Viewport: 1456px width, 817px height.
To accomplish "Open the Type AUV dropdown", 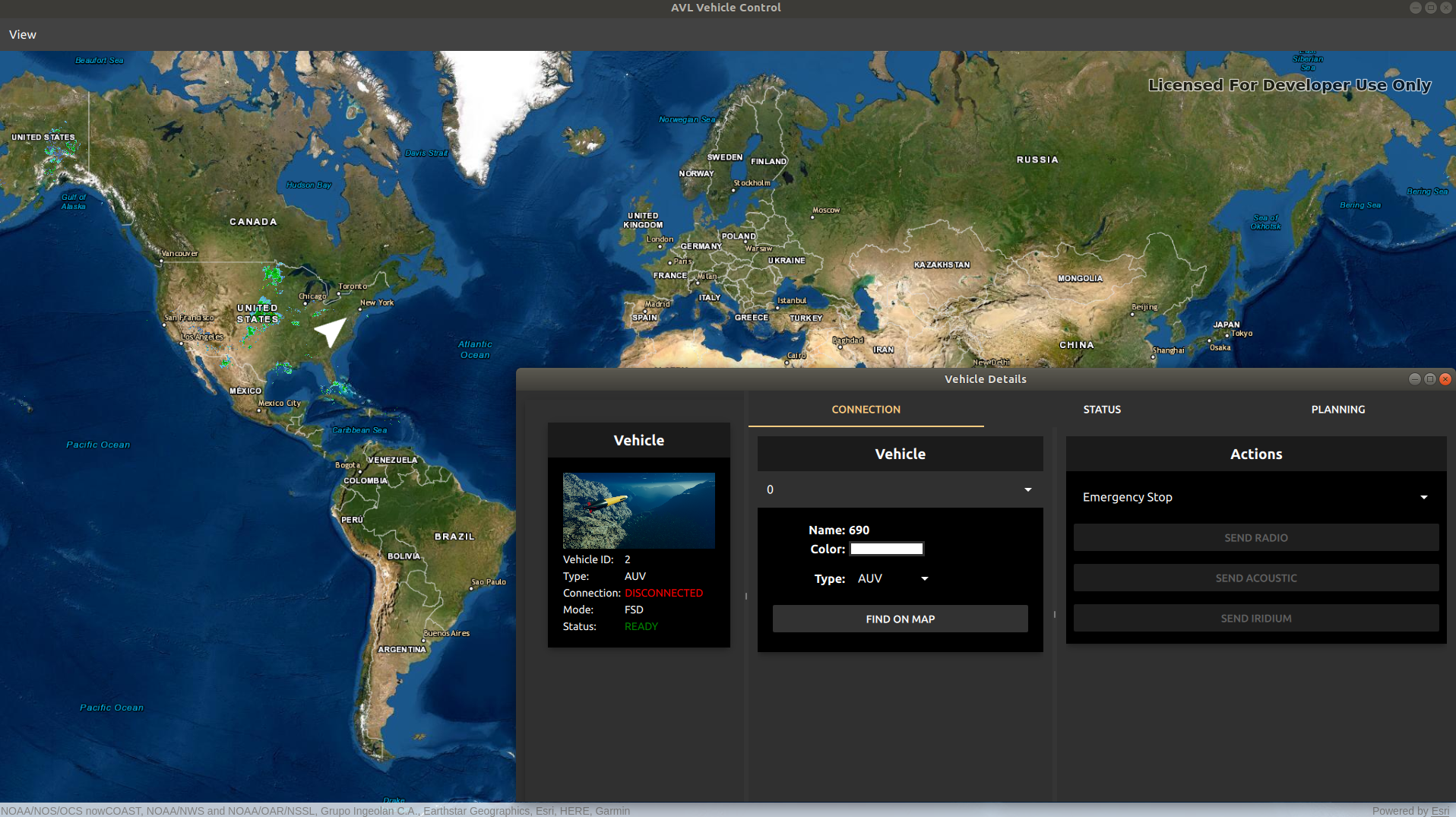I will pos(893,578).
